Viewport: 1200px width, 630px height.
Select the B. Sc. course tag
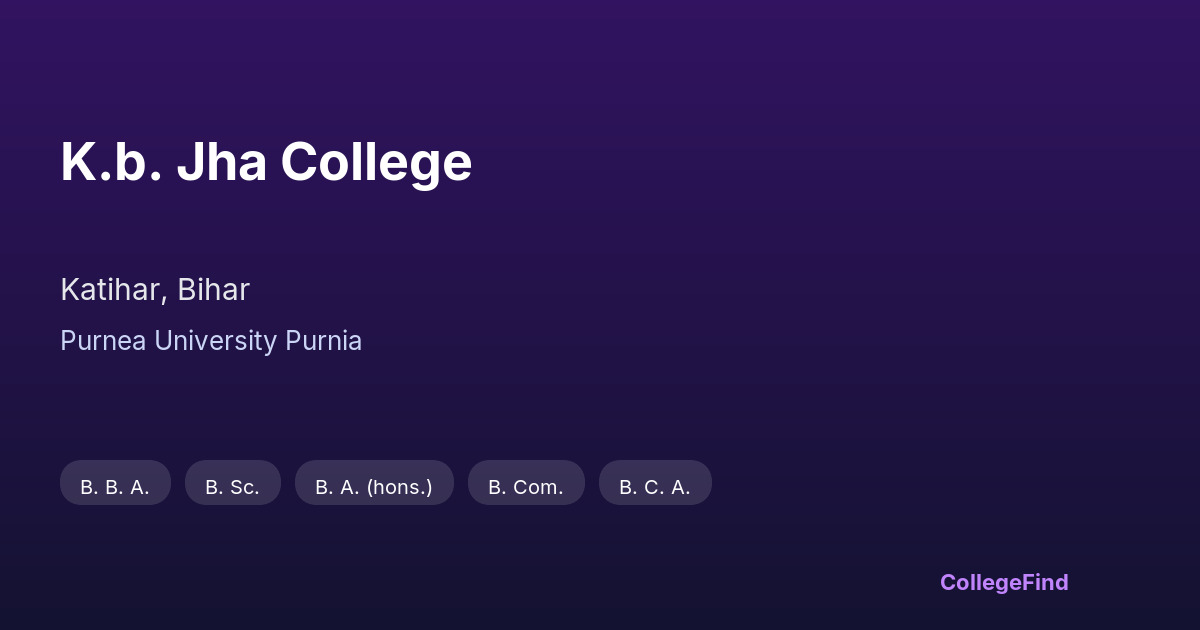click(232, 483)
